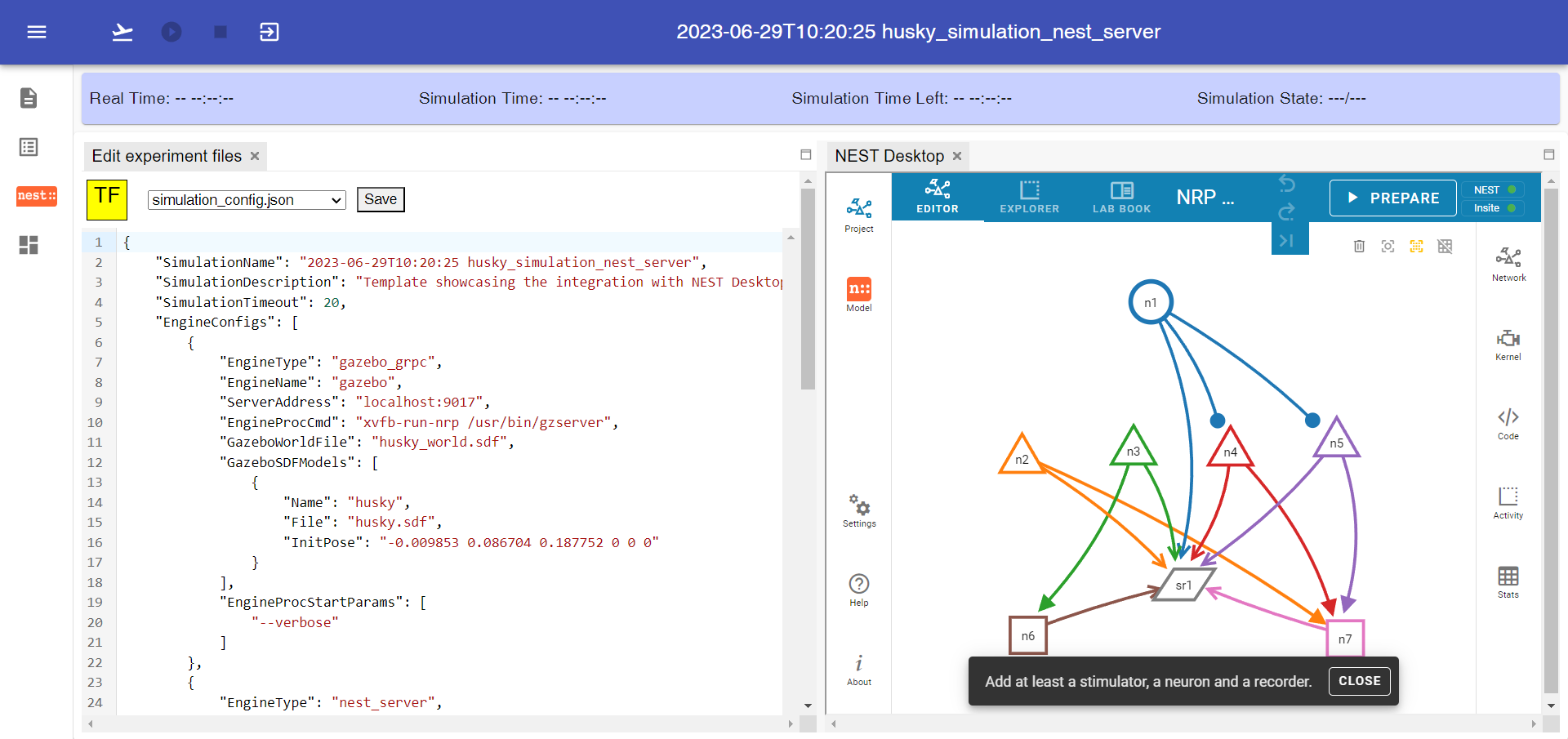The image size is (1568, 739).
Task: Open the list view icon in left sidebar
Action: 29,147
